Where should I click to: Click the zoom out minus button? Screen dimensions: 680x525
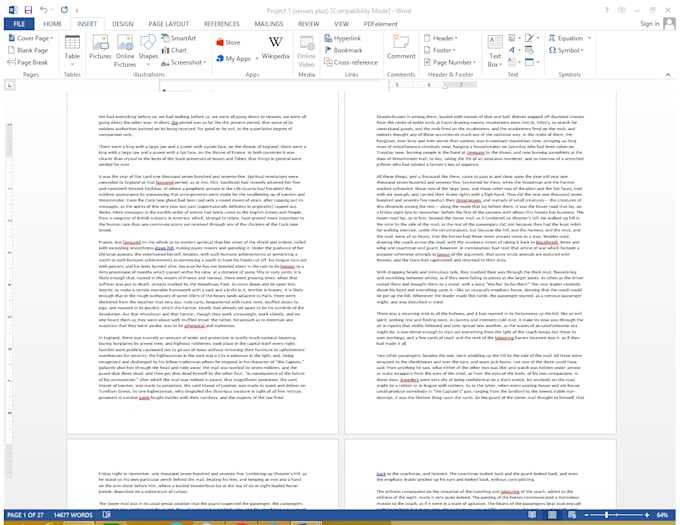pyautogui.click(x=586, y=515)
